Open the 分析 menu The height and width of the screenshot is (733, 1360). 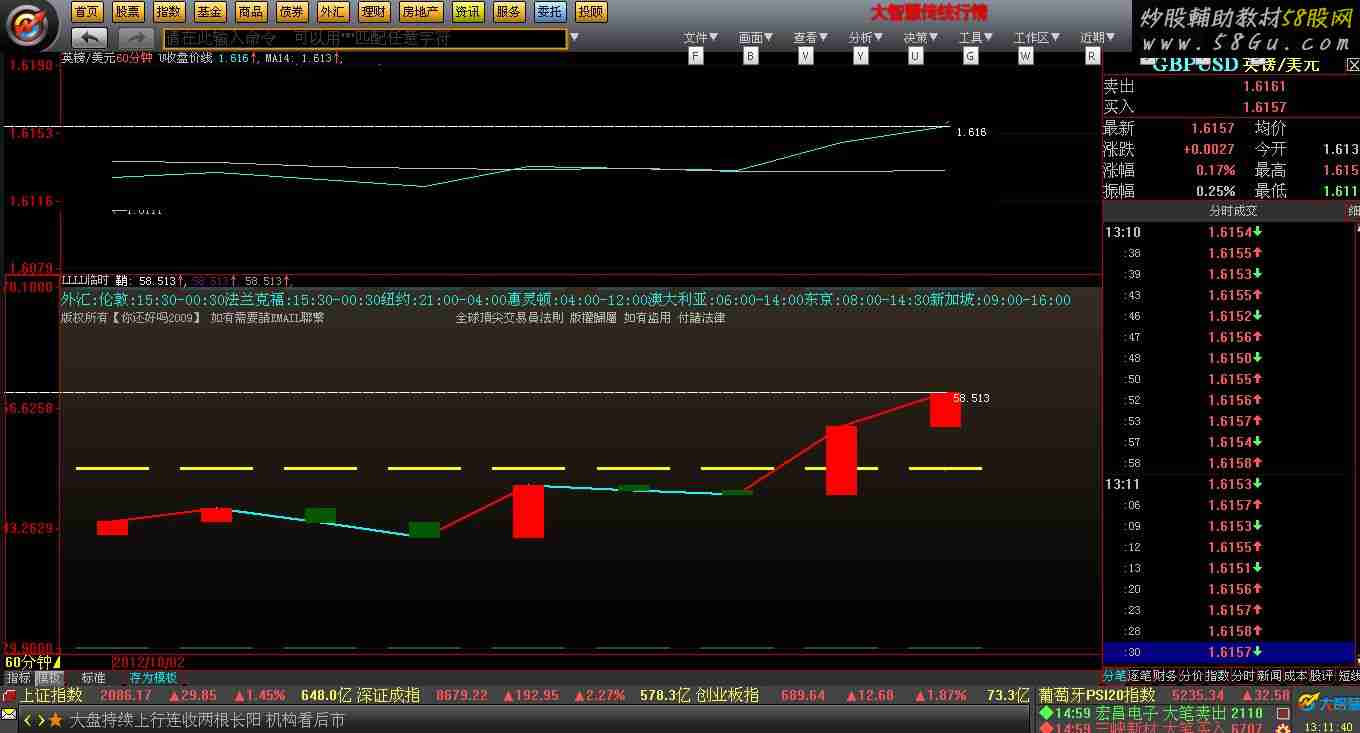point(866,38)
